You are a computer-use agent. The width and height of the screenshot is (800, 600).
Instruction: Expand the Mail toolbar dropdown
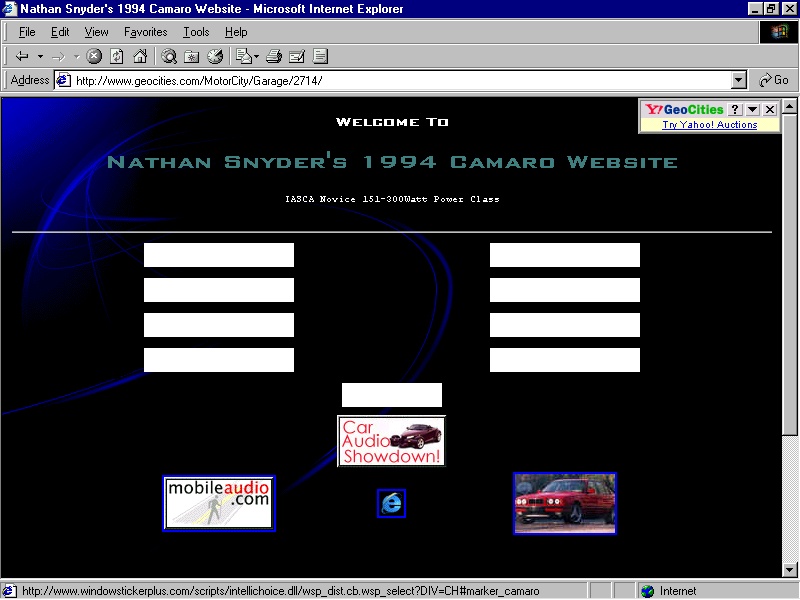256,56
